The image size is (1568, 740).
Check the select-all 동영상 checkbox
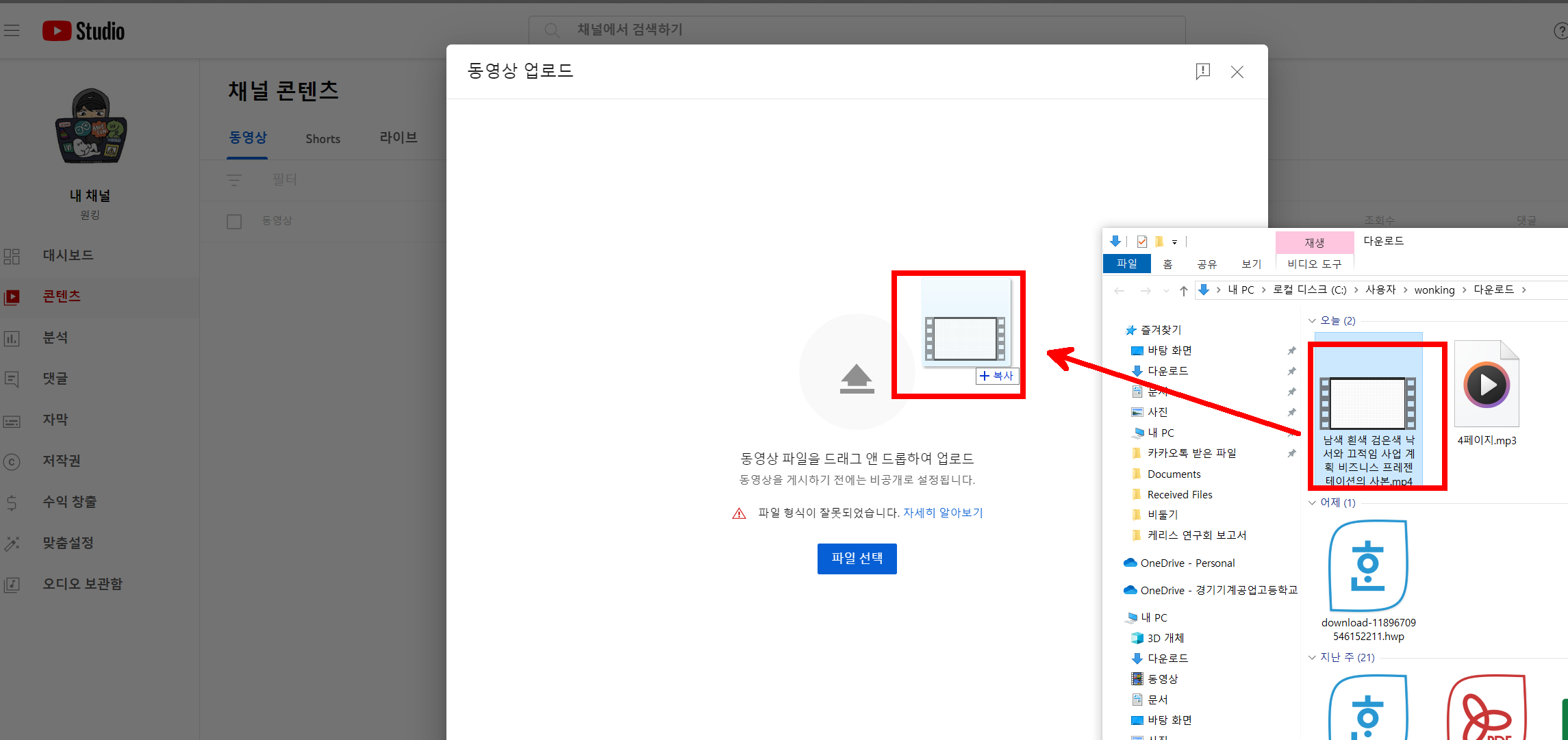click(234, 221)
